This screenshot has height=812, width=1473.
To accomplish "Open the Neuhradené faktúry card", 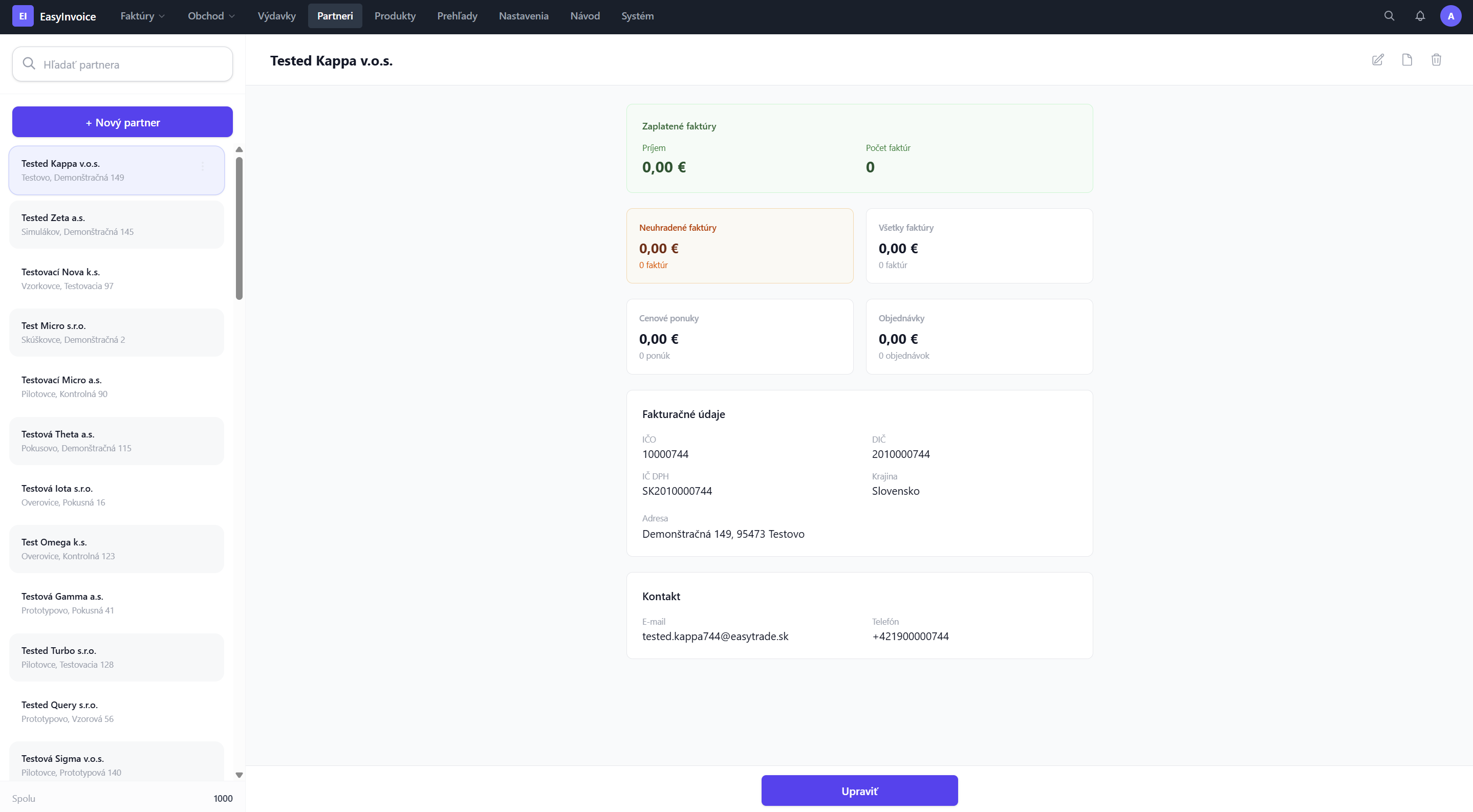I will (740, 246).
